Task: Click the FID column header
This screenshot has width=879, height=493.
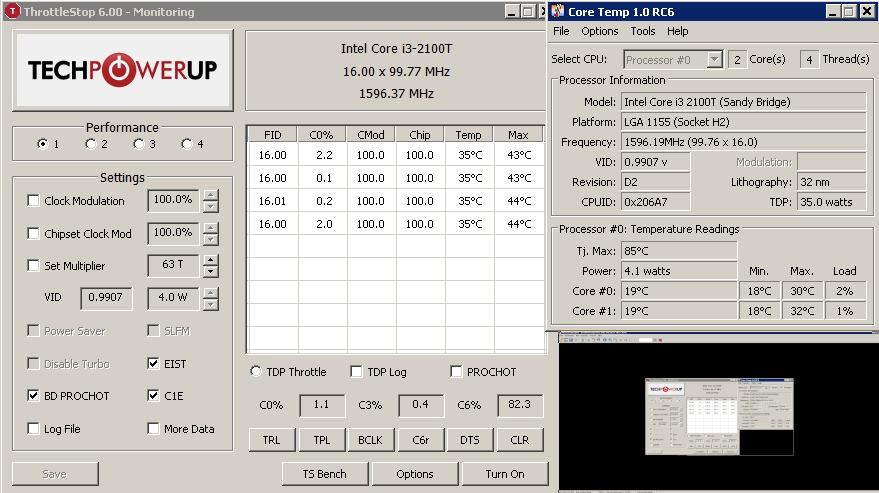Action: pos(273,135)
